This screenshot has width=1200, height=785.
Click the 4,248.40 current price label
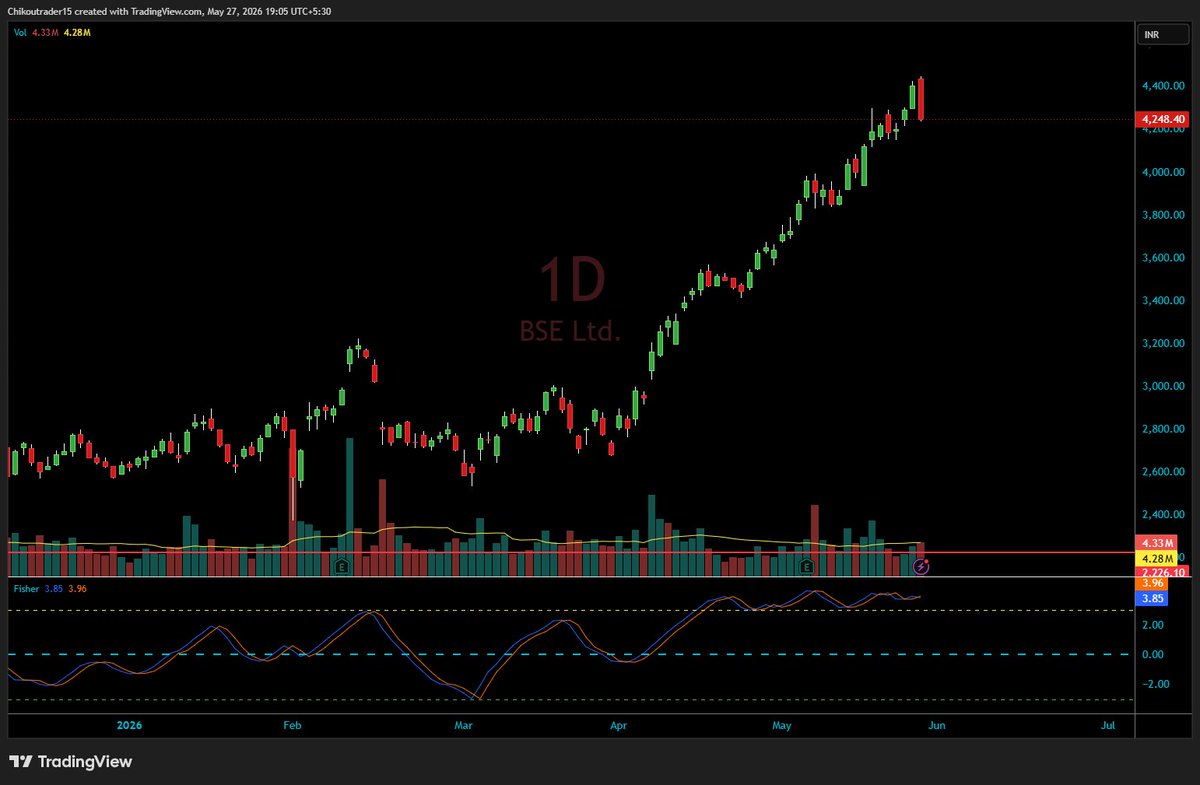[x=1160, y=119]
